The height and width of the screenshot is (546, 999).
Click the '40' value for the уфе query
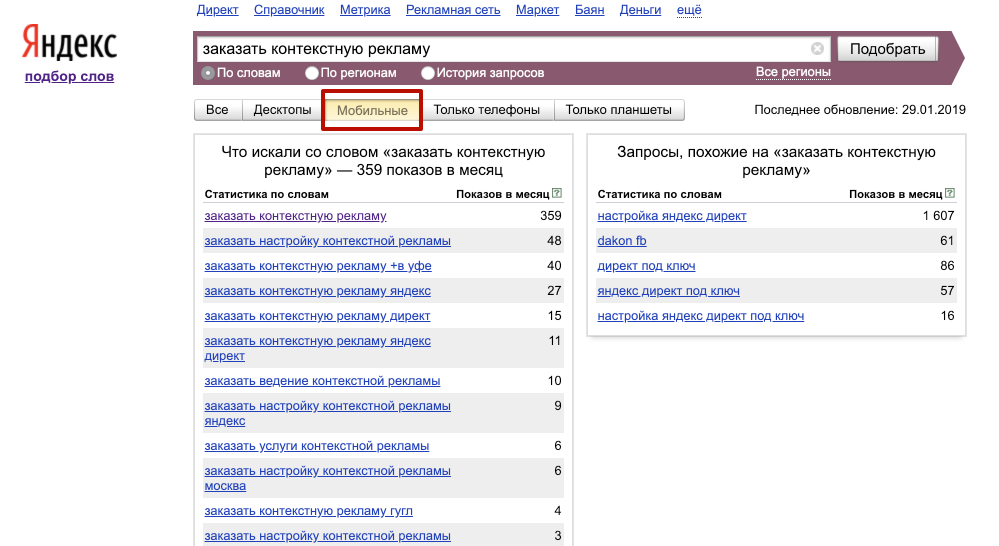[x=554, y=266]
